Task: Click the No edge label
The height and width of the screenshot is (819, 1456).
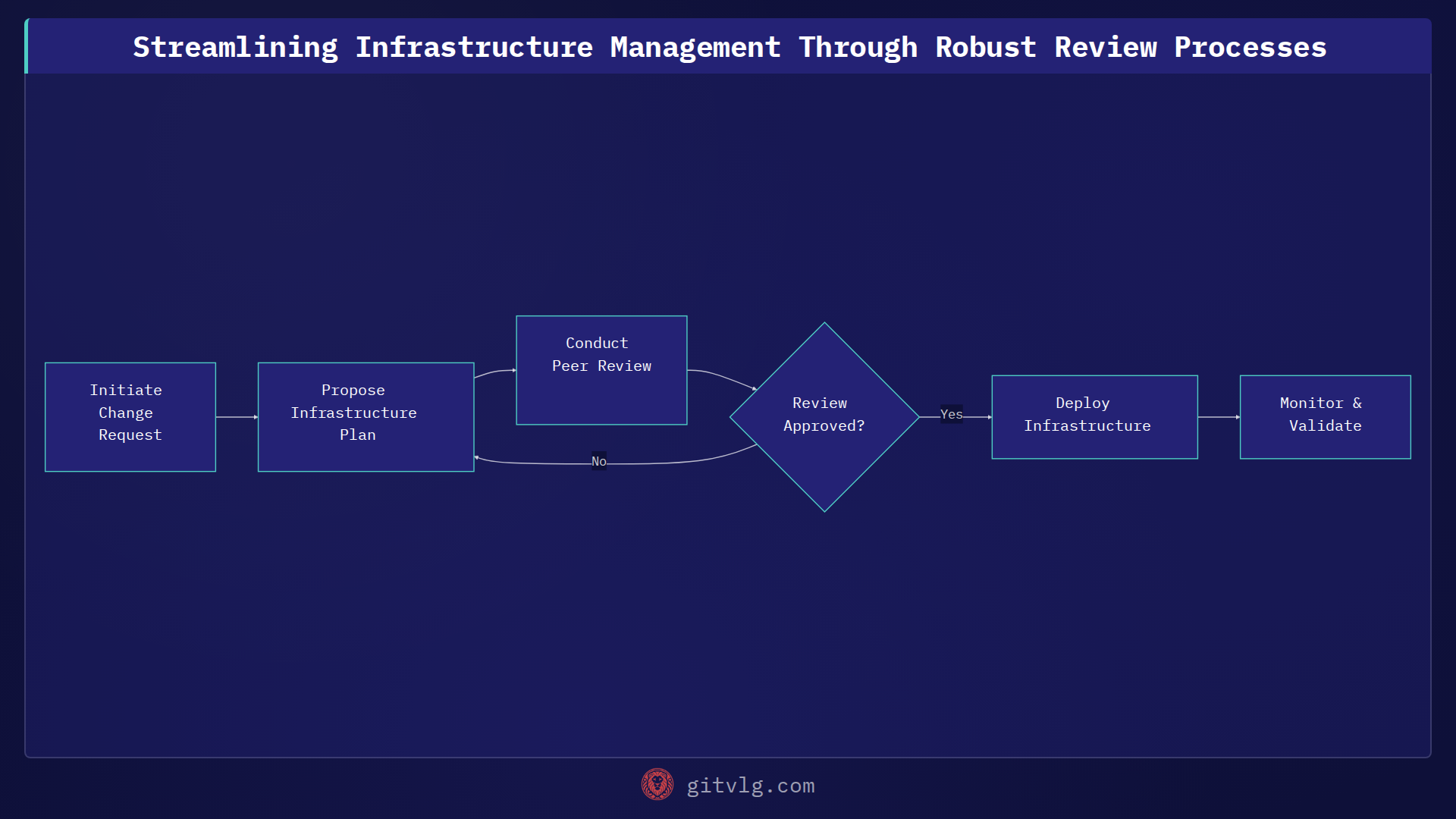Action: (598, 461)
